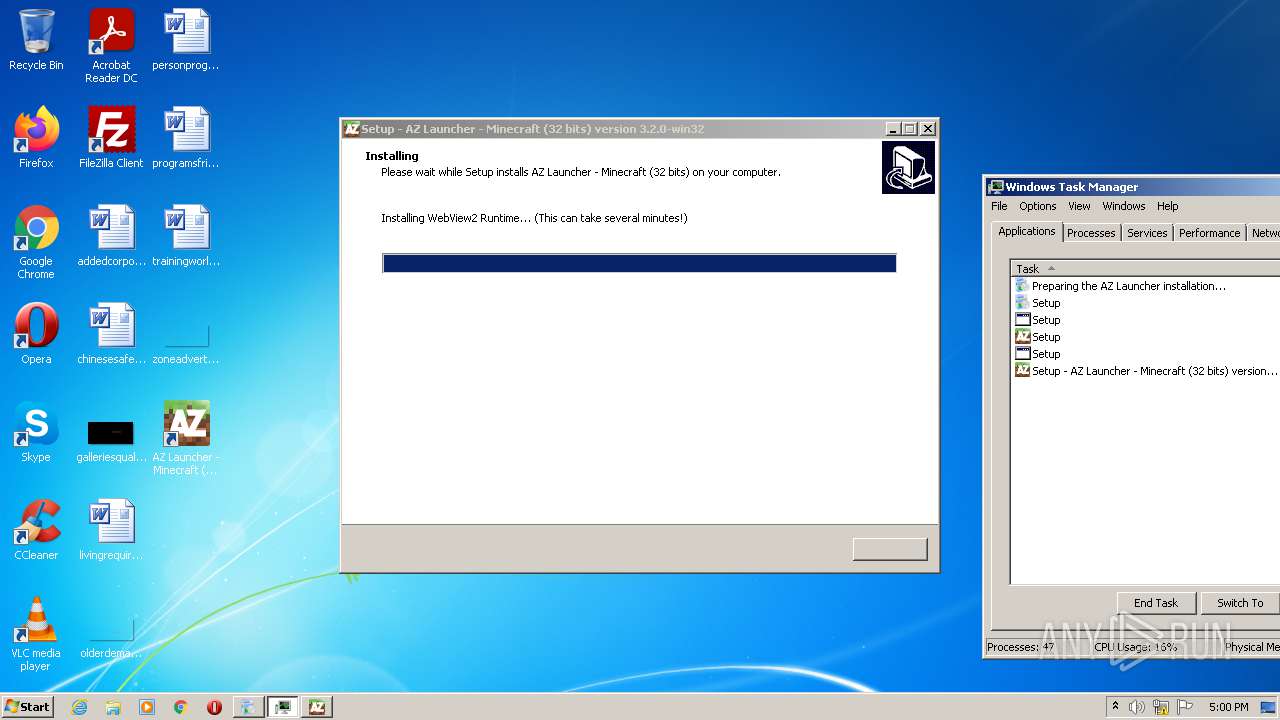Click the volume tray icon
This screenshot has width=1280, height=720.
(x=1136, y=707)
